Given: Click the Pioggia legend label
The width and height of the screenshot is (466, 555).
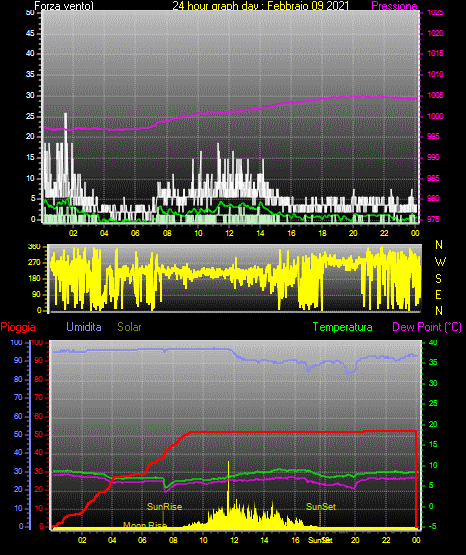Looking at the screenshot, I should [x=18, y=327].
